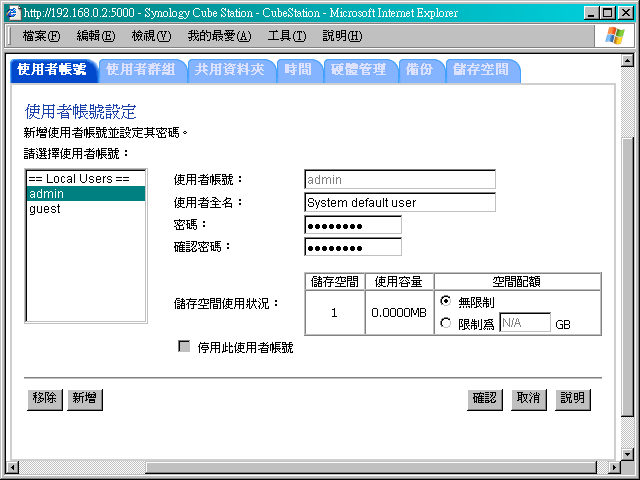Click the 使用者全名 field with System default user
Image resolution: width=640 pixels, height=480 pixels.
(x=400, y=202)
